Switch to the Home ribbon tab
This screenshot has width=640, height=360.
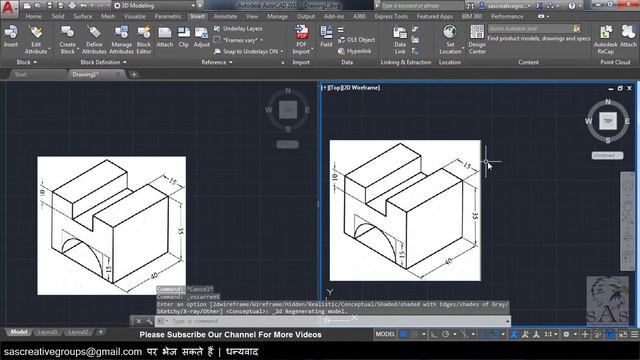pos(33,16)
